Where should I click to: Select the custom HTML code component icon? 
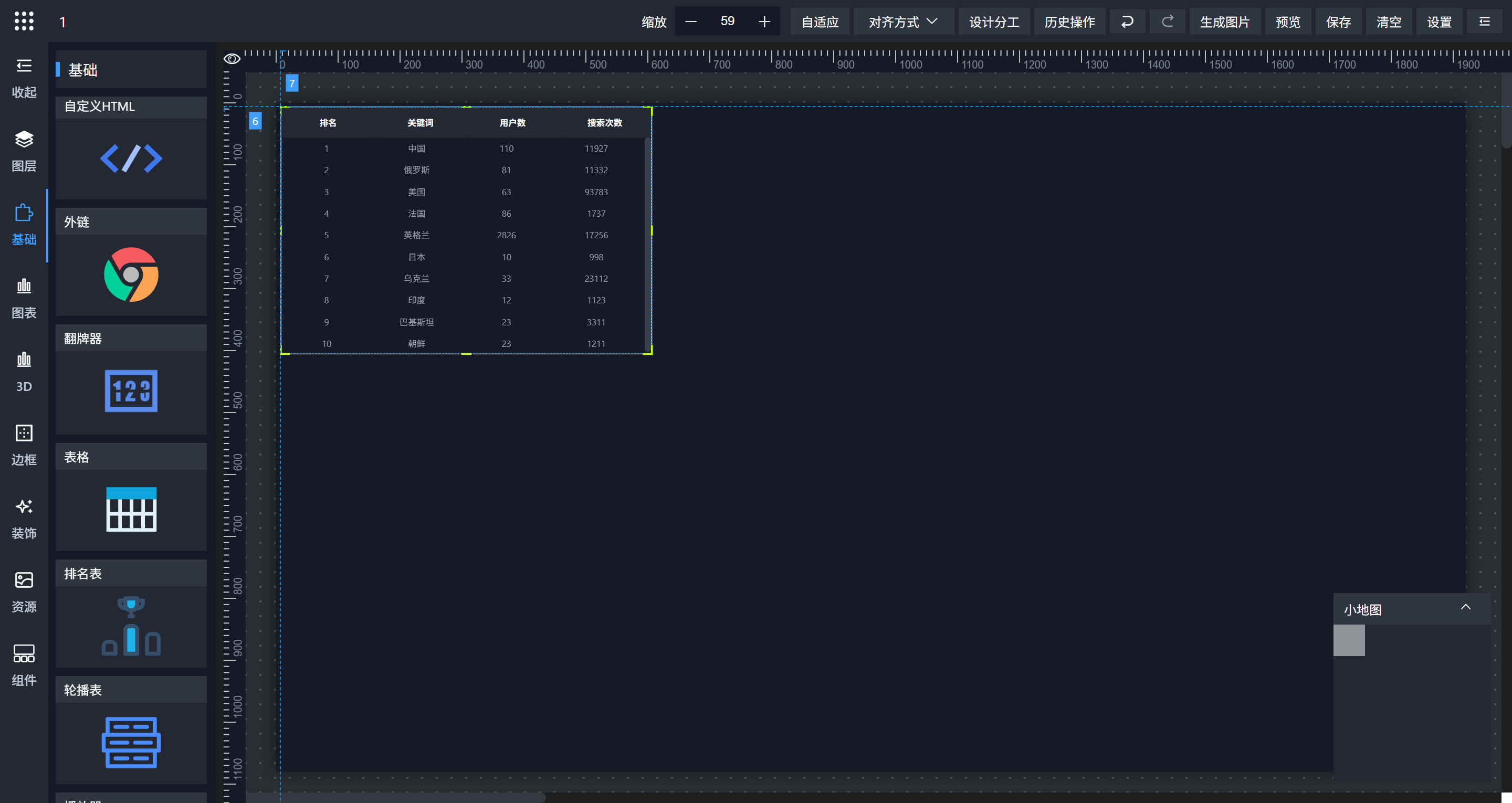[131, 159]
